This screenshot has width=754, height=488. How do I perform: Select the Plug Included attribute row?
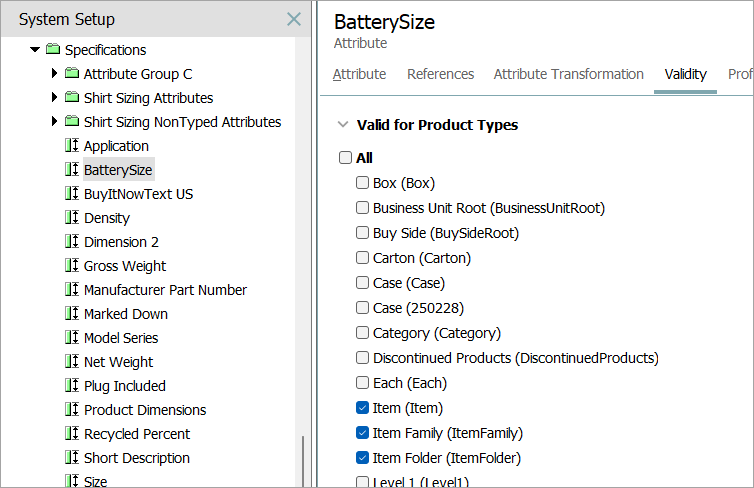tap(125, 386)
